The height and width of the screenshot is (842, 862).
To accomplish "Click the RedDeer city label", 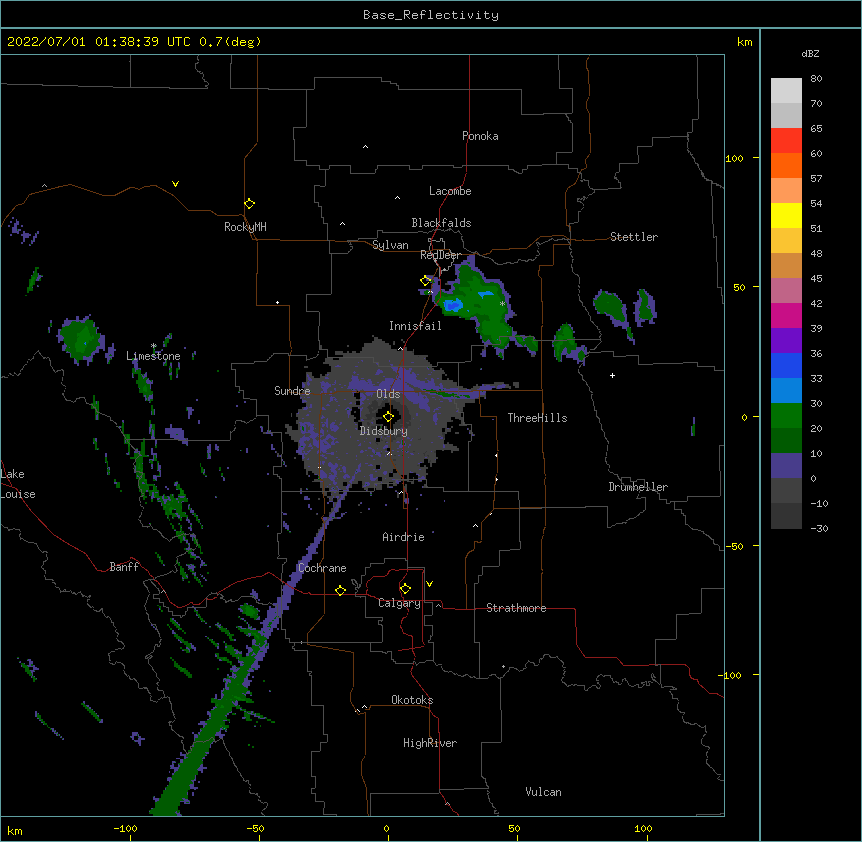I will (440, 255).
